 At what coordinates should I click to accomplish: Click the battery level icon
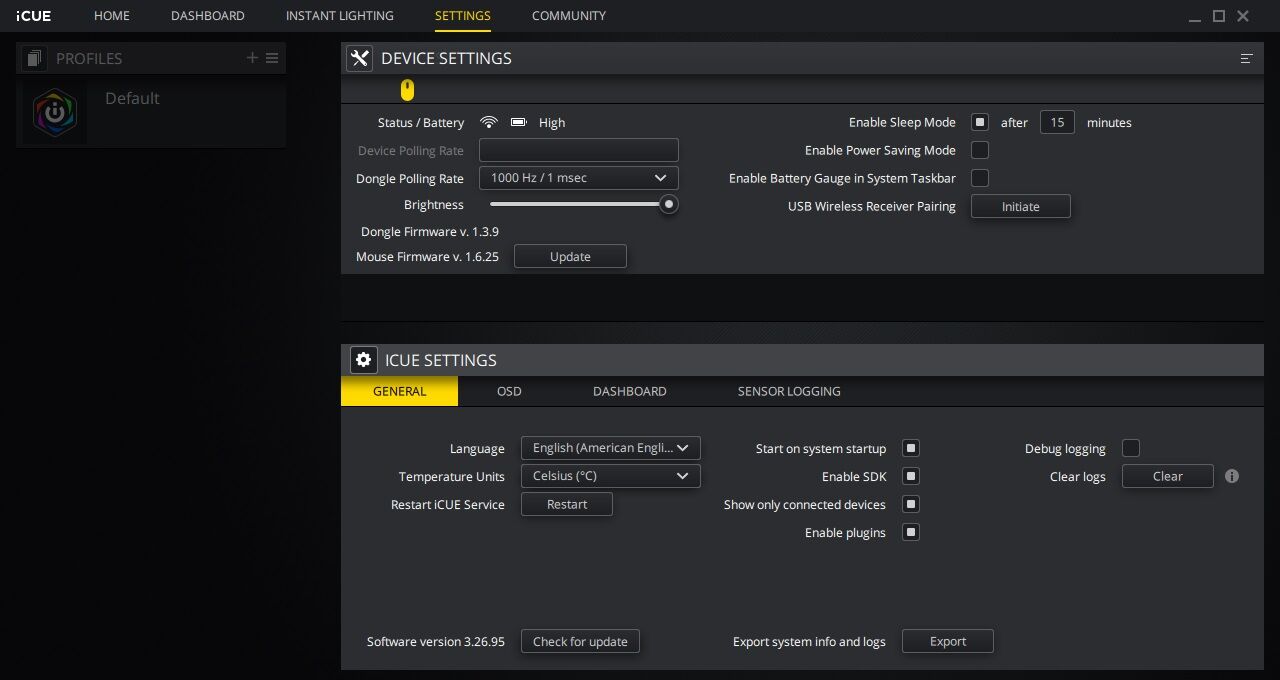tap(519, 122)
